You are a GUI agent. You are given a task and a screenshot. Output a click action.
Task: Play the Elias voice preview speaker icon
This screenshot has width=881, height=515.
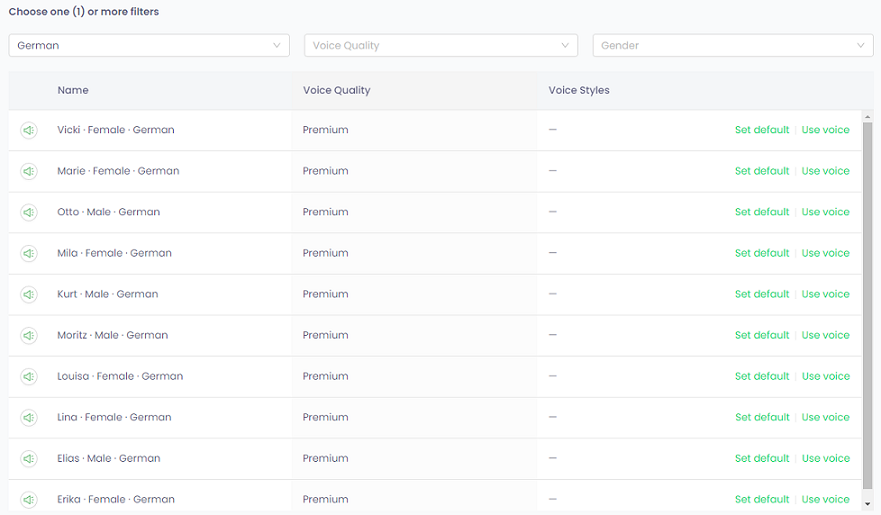click(x=29, y=458)
